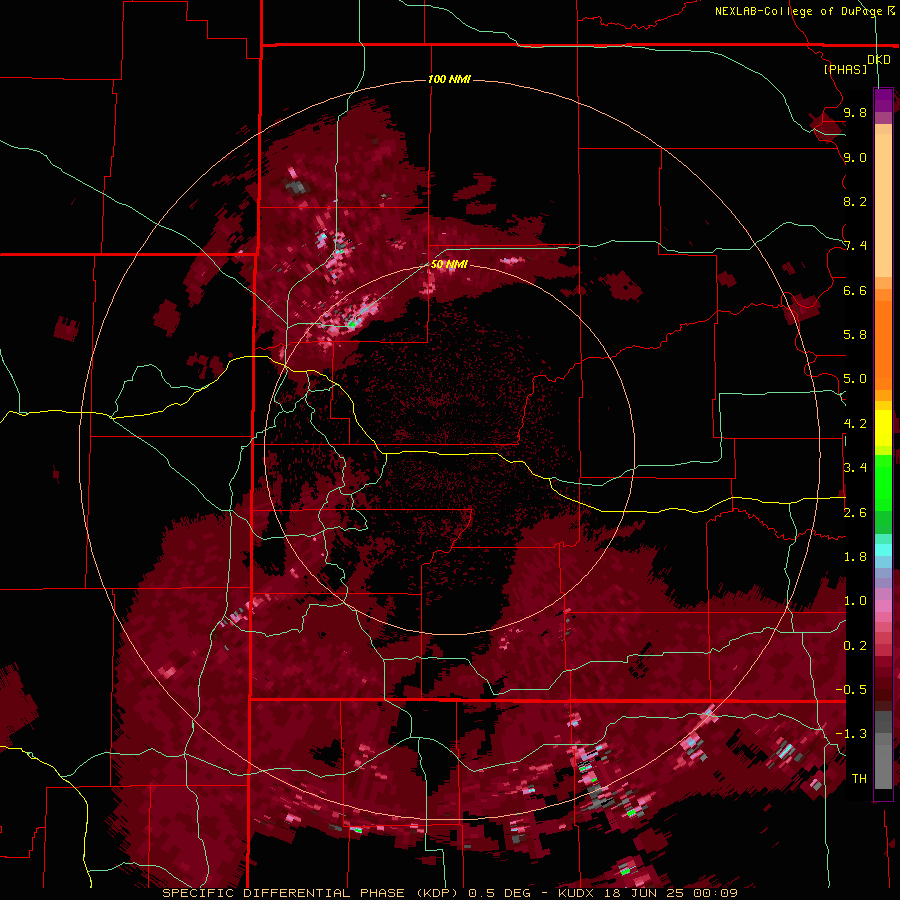Screen dimensions: 900x900
Task: Click the 1.0 legend value
Action: point(855,601)
